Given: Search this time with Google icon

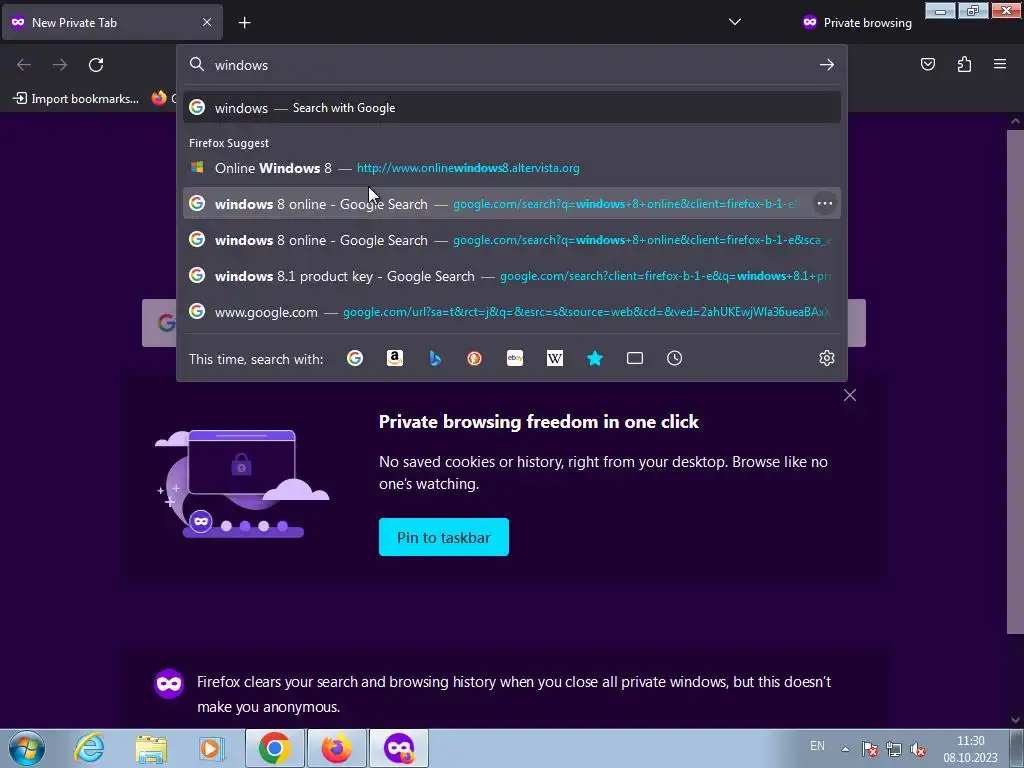Looking at the screenshot, I should point(355,358).
